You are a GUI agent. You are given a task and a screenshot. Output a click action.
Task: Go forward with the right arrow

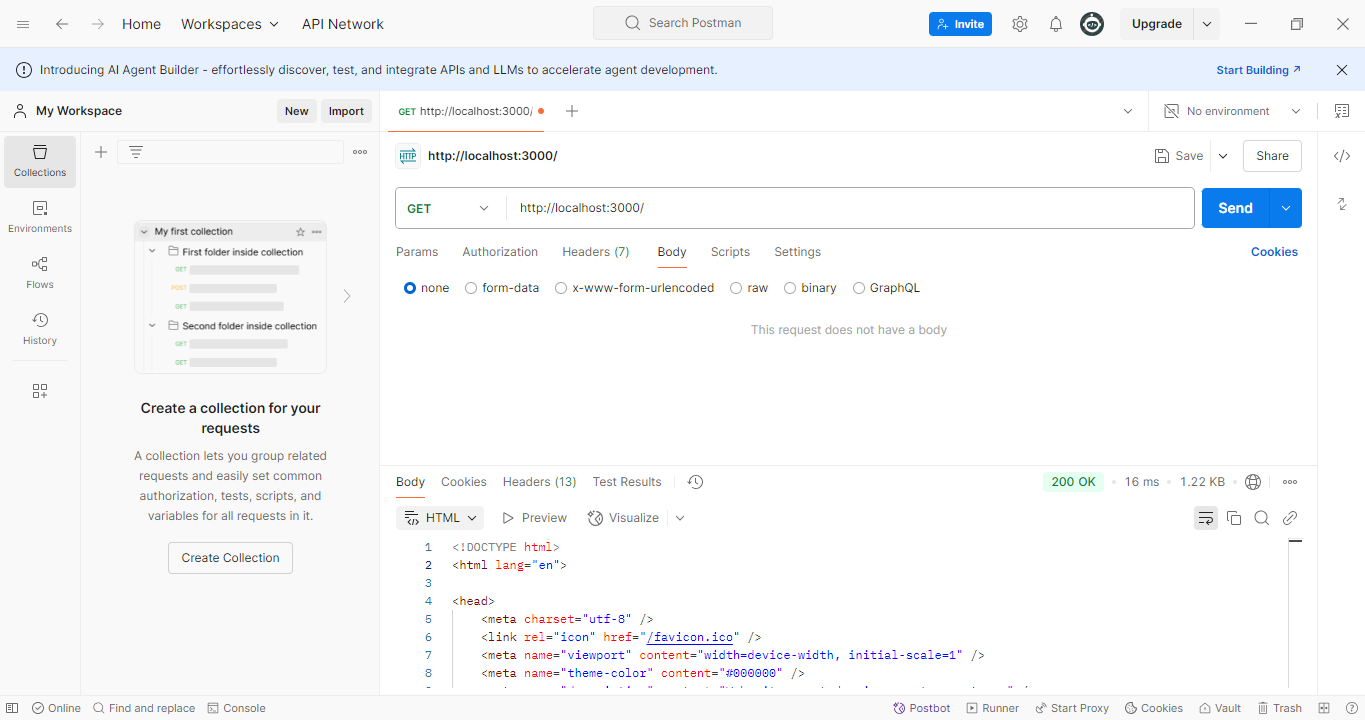pyautogui.click(x=98, y=24)
